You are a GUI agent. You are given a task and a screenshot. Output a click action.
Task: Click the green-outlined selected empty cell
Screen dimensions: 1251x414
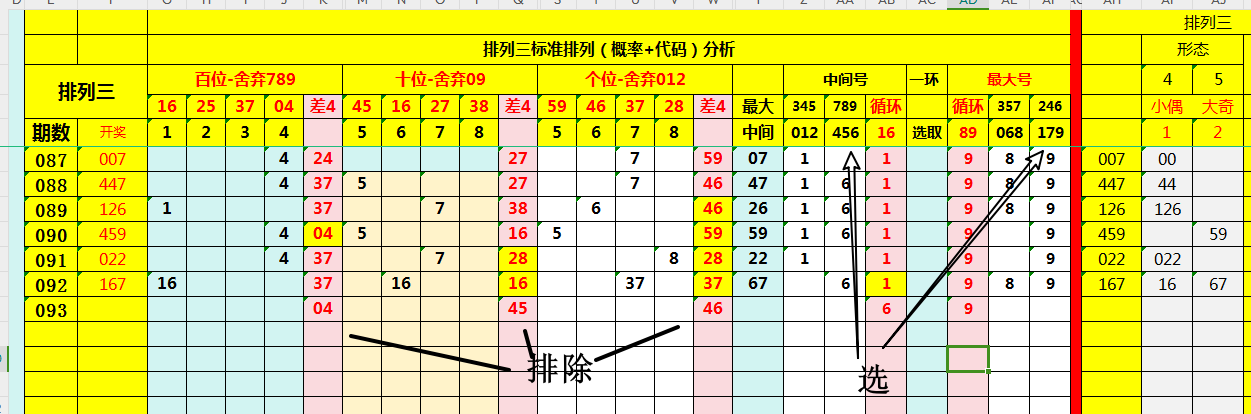click(x=967, y=358)
